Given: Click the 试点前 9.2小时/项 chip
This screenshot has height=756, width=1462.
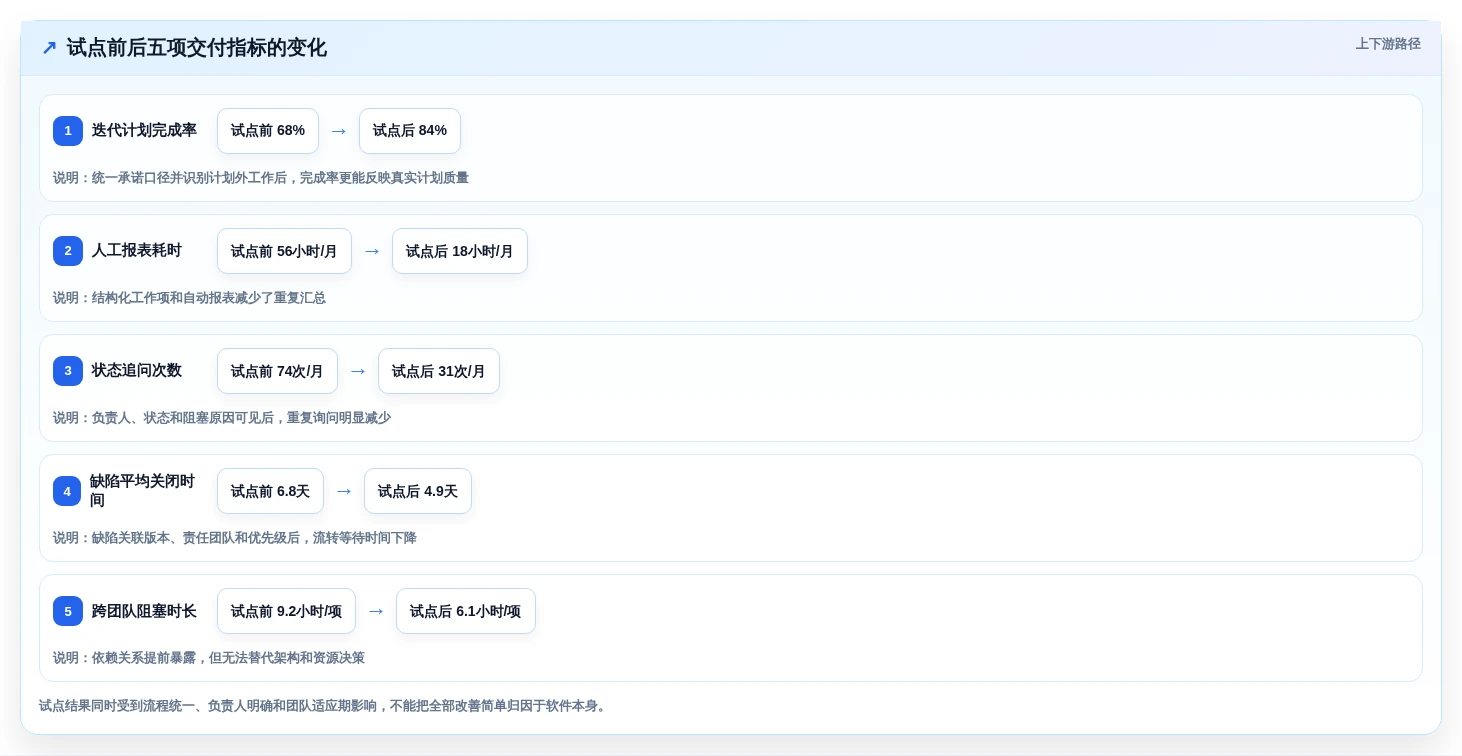Looking at the screenshot, I should 286,611.
